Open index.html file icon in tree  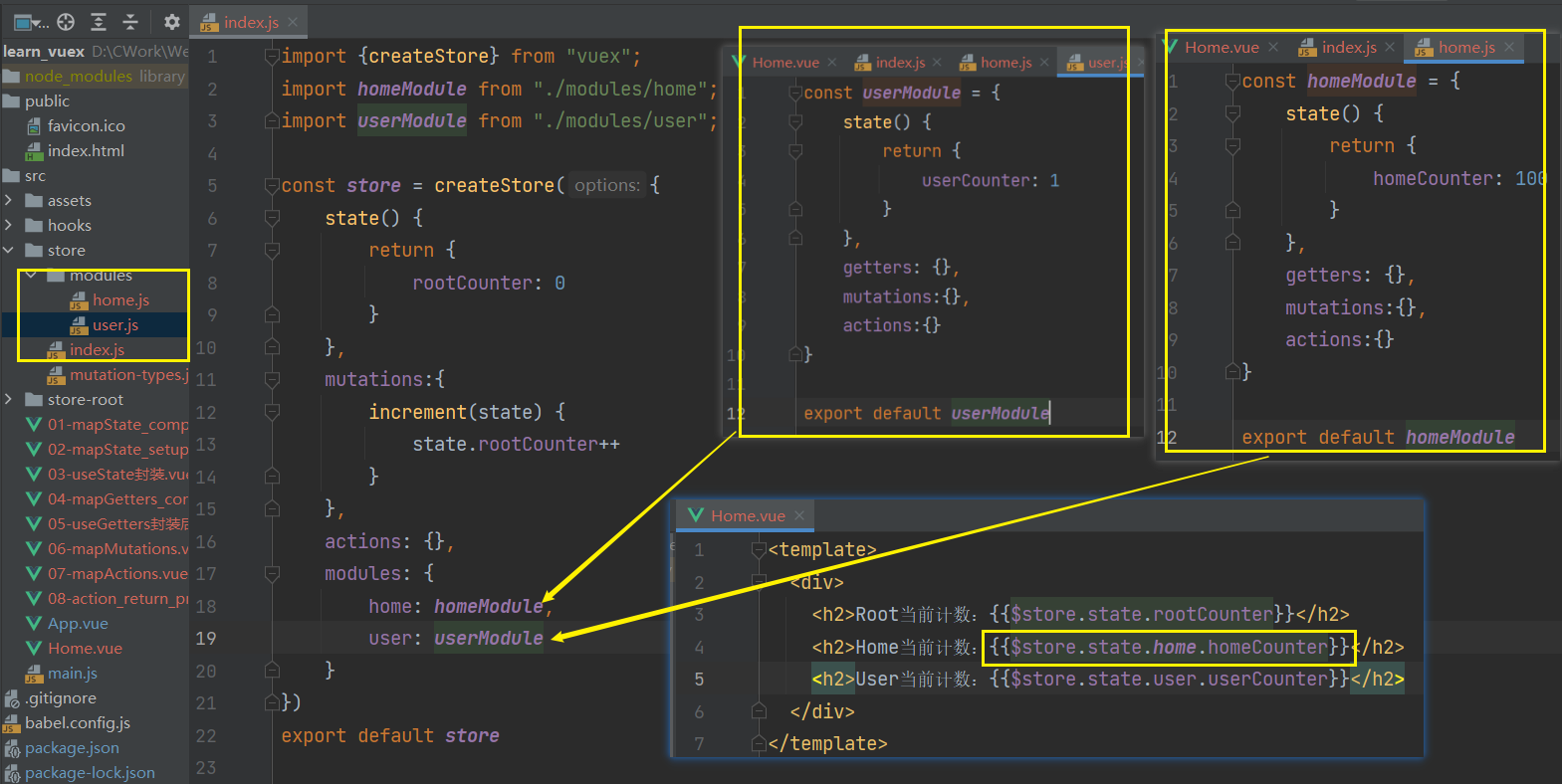coord(34,151)
